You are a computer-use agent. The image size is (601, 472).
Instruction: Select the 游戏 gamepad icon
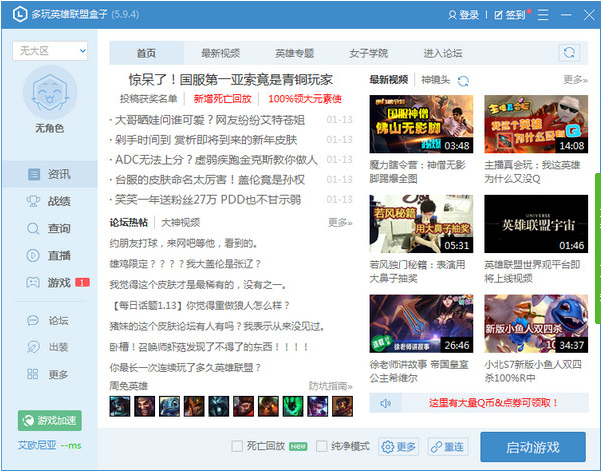(33, 283)
